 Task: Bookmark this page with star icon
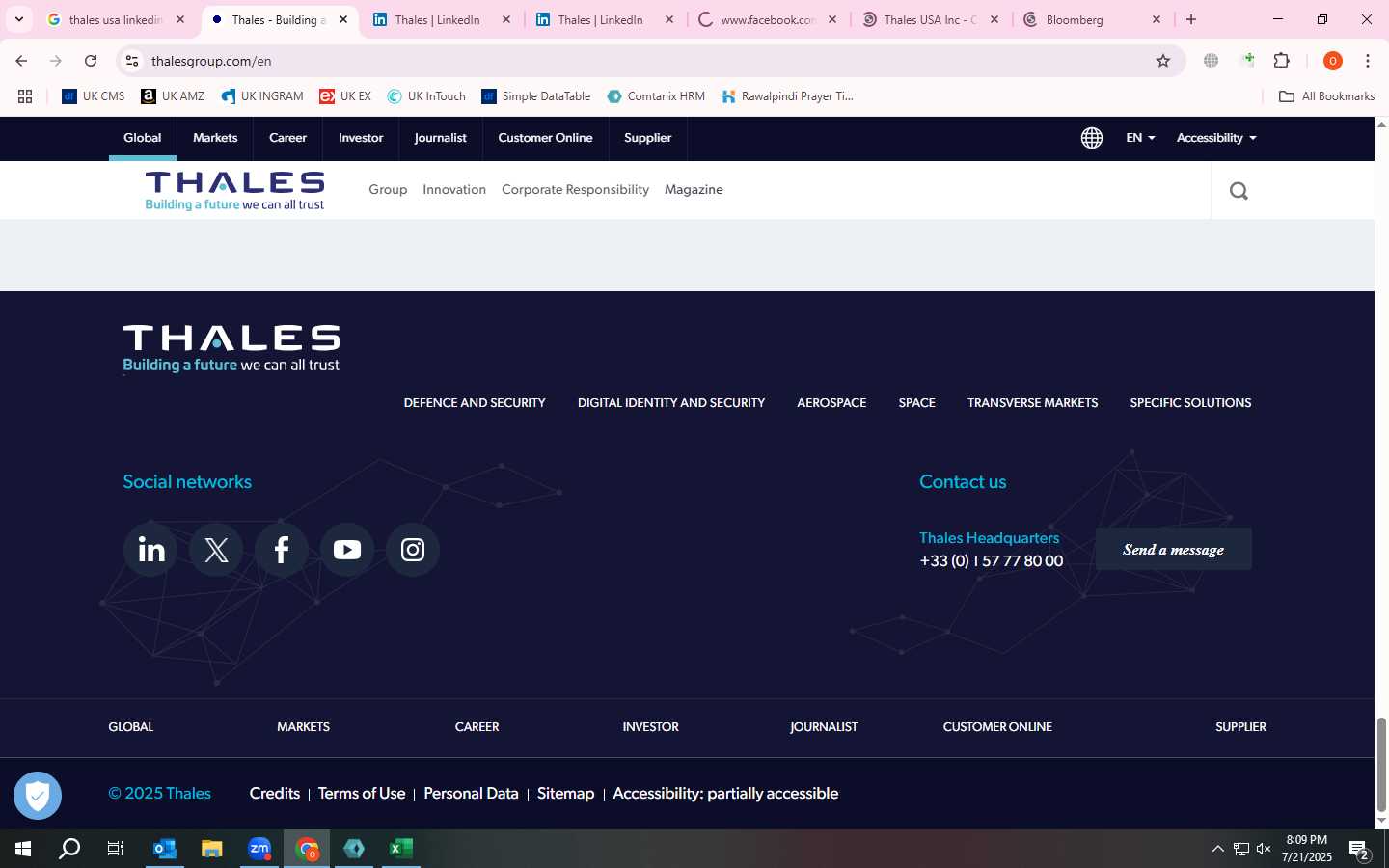[1163, 61]
